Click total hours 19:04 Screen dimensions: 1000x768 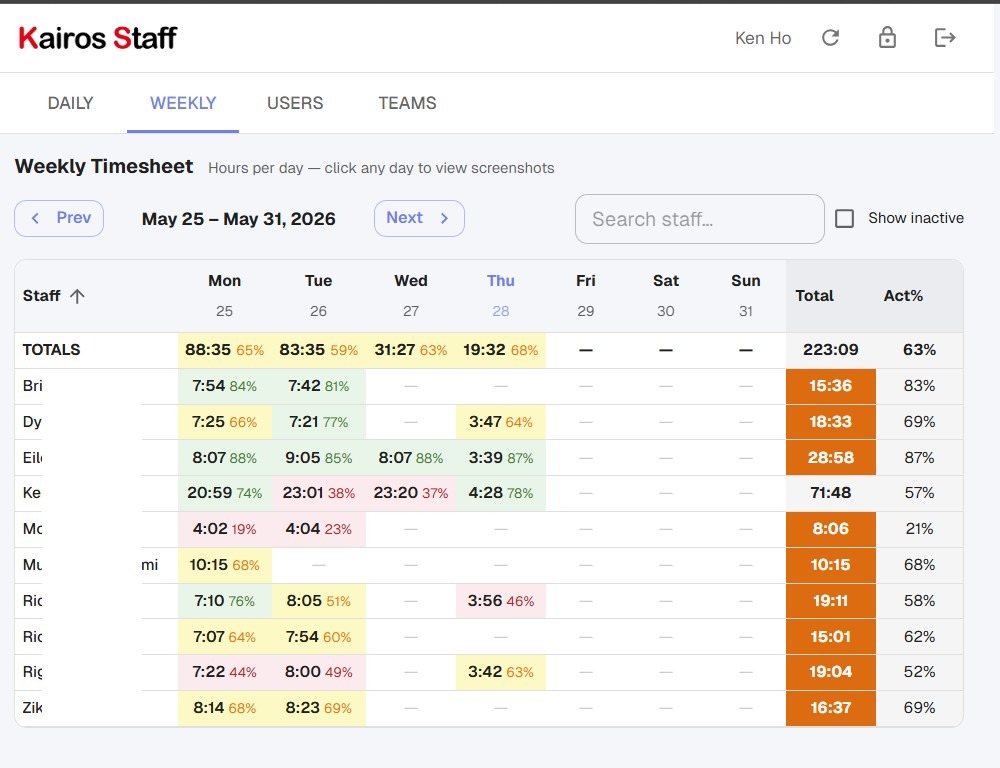click(830, 672)
